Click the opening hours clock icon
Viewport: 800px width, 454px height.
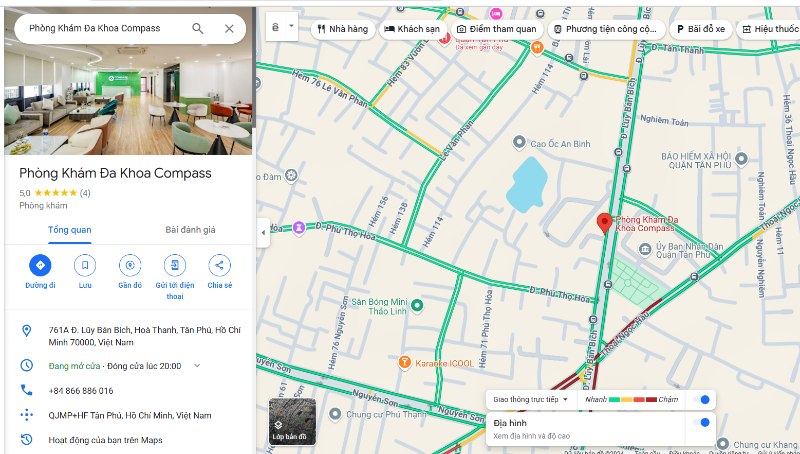[27, 365]
